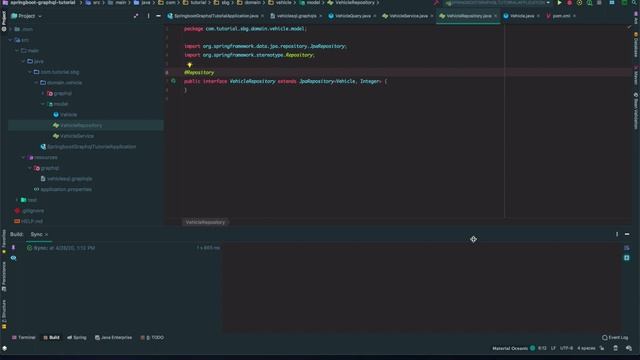This screenshot has height=360, width=640.
Task: Minimize the Build panel with the minus icon
Action: (627, 234)
